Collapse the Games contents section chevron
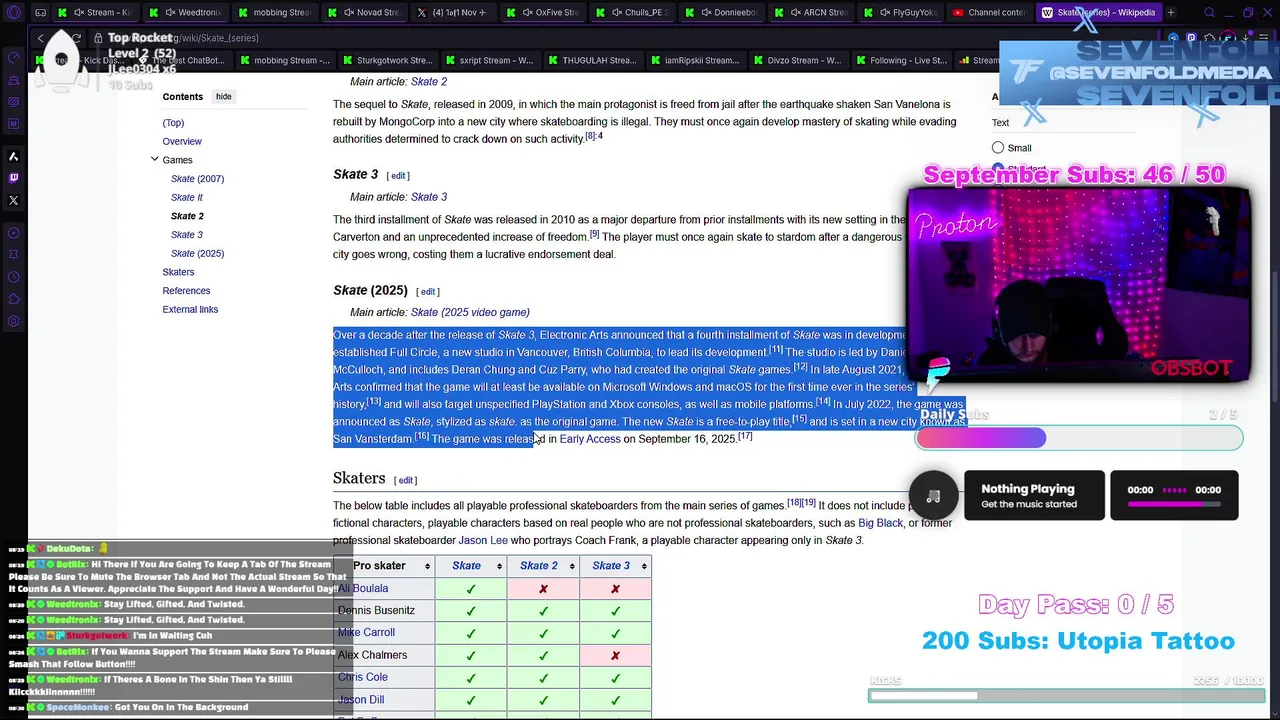1280x720 pixels. [x=155, y=159]
